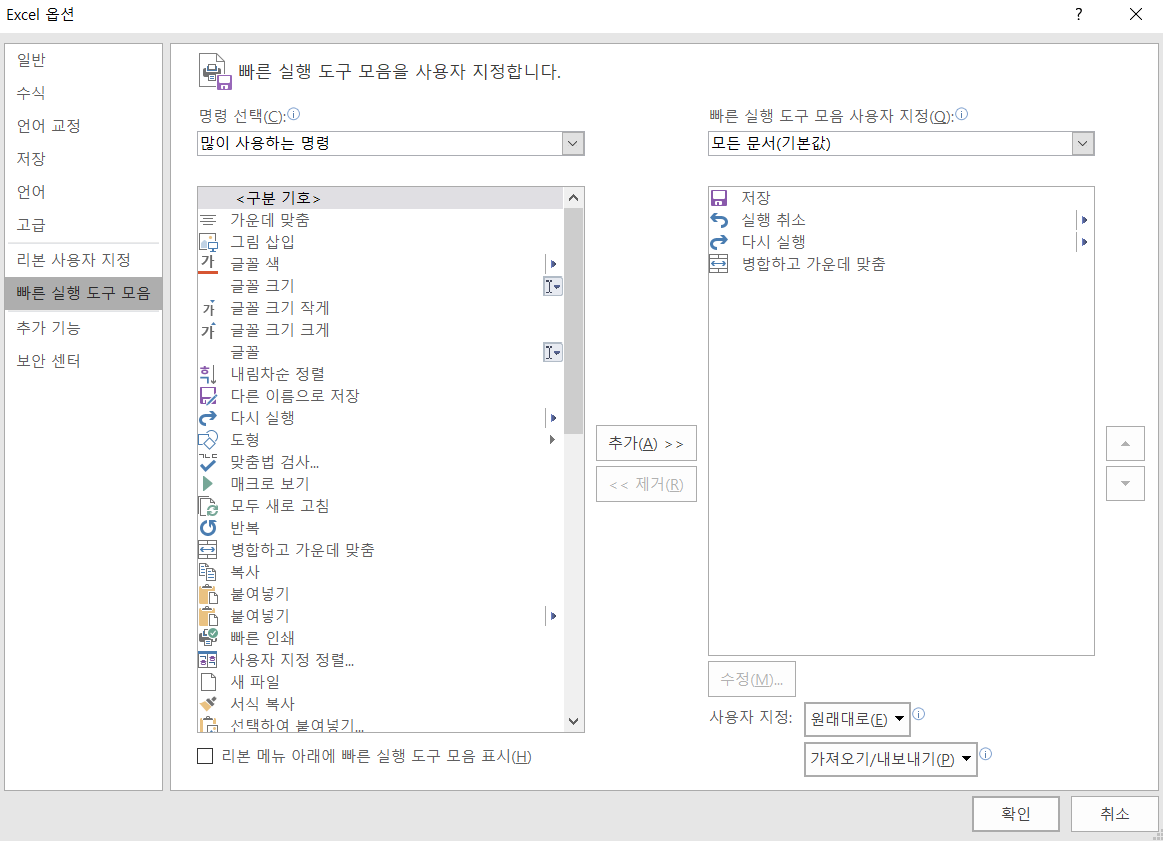Click info icon next to 빠른 실행 도구 모음 사용자 지정
The height and width of the screenshot is (841, 1163).
pyautogui.click(x=961, y=114)
